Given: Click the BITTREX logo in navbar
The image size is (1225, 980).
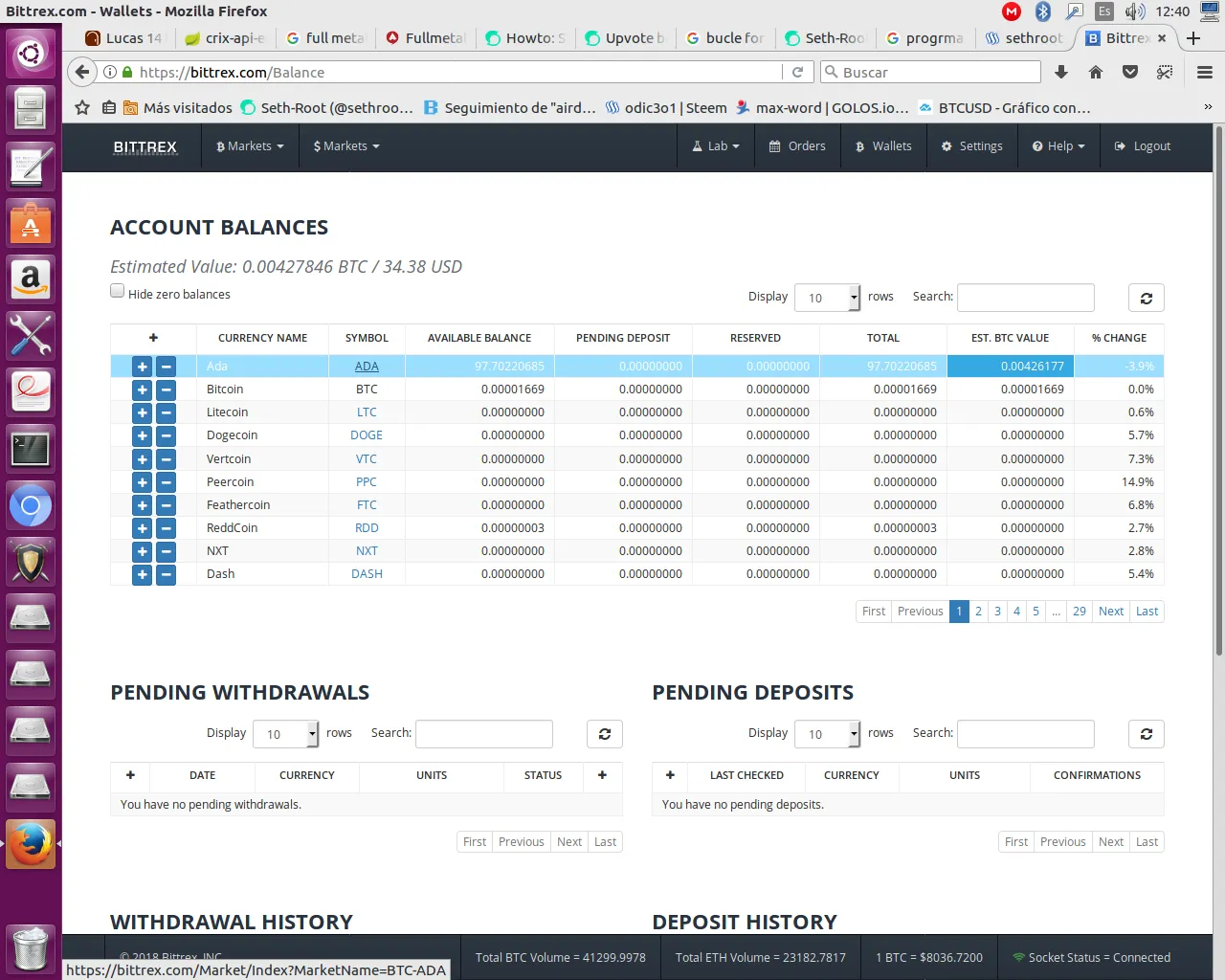Looking at the screenshot, I should pyautogui.click(x=145, y=146).
